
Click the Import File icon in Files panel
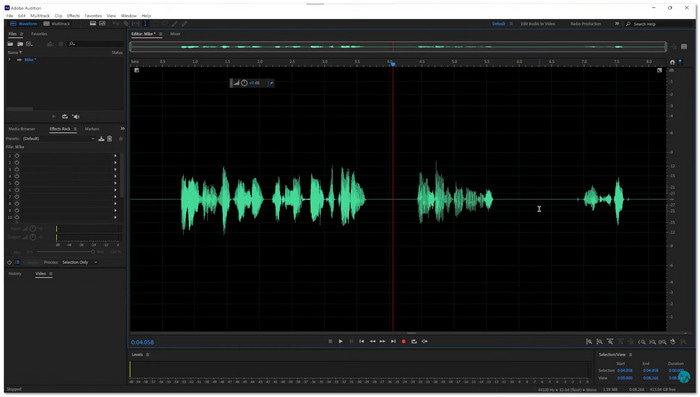pyautogui.click(x=20, y=44)
